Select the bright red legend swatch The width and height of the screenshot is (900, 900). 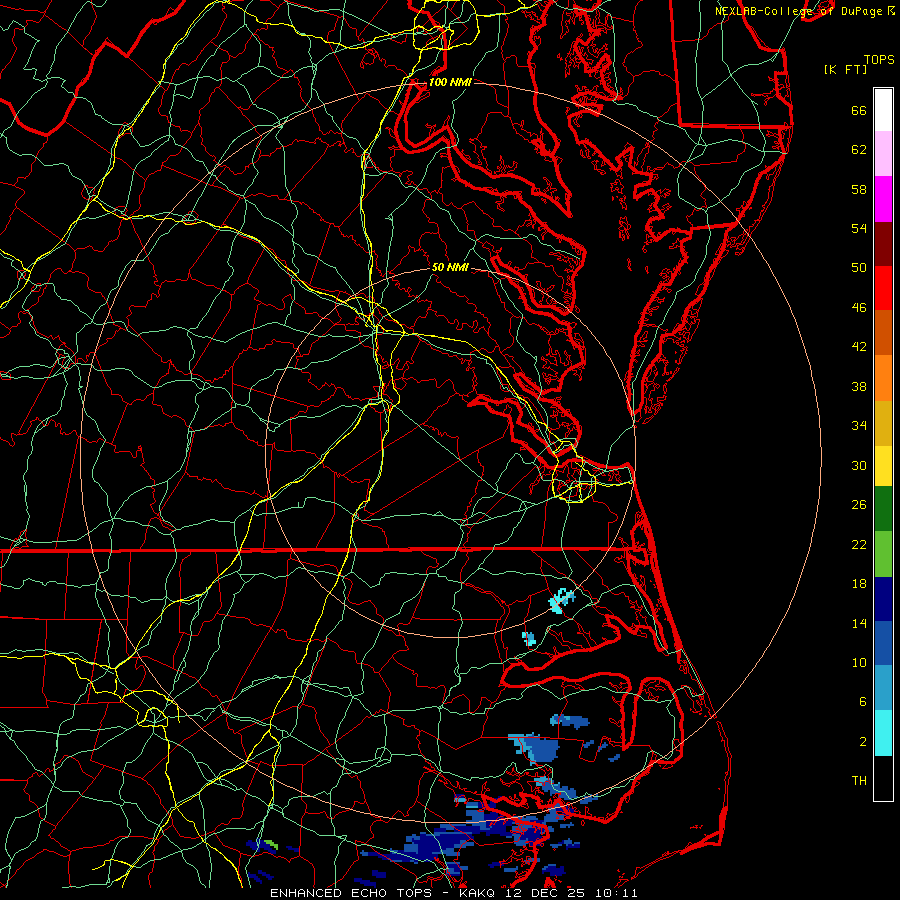[x=883, y=288]
